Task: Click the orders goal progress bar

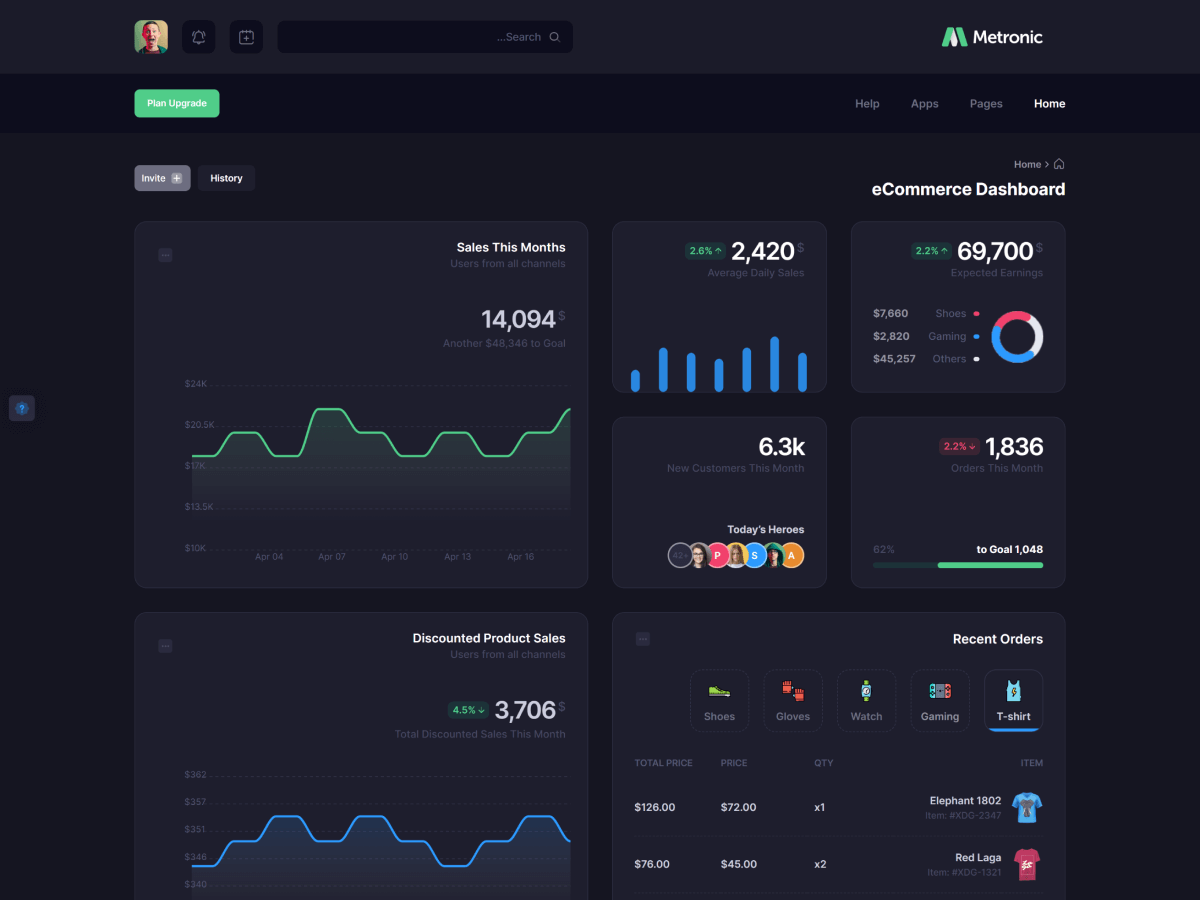Action: pos(957,565)
